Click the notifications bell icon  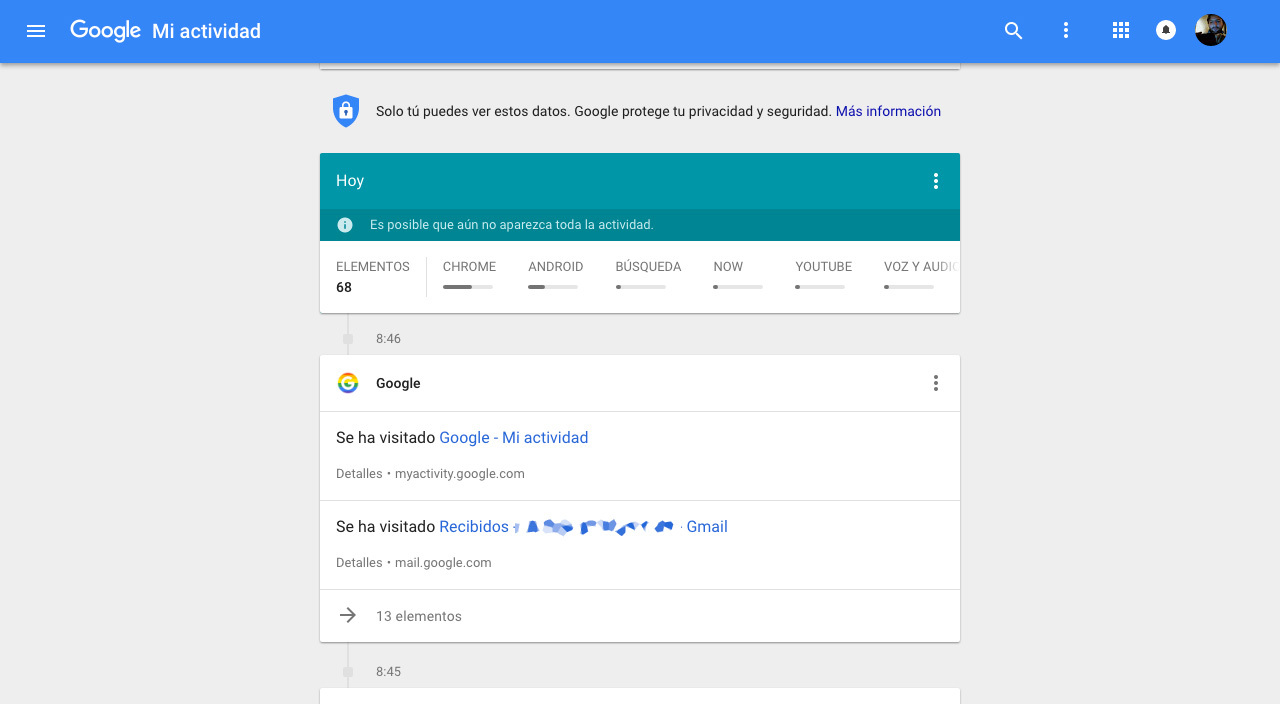point(1166,31)
